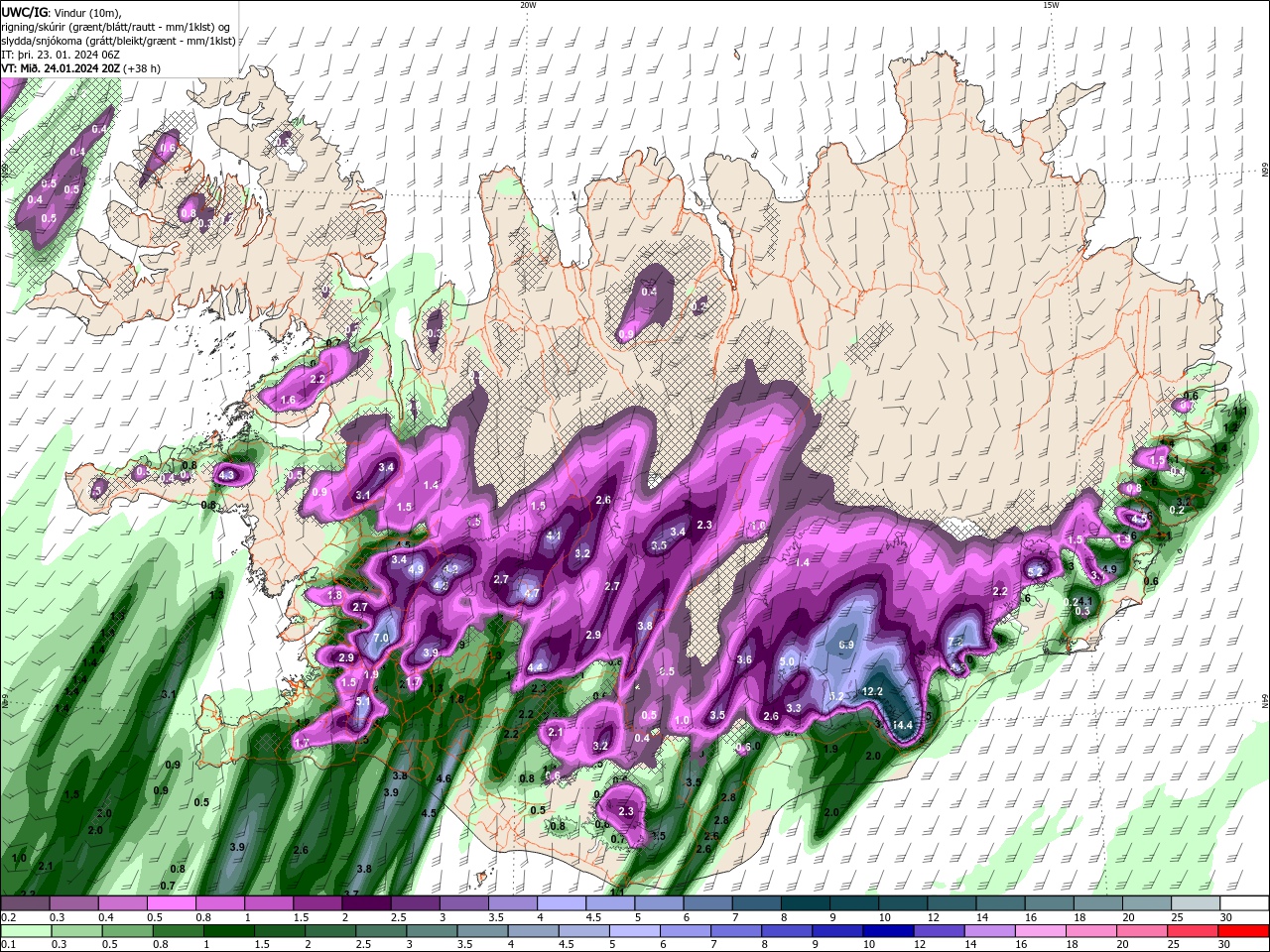This screenshot has height=952, width=1270.
Task: Click the "14.4" precipitation maximum value
Action: (x=902, y=726)
